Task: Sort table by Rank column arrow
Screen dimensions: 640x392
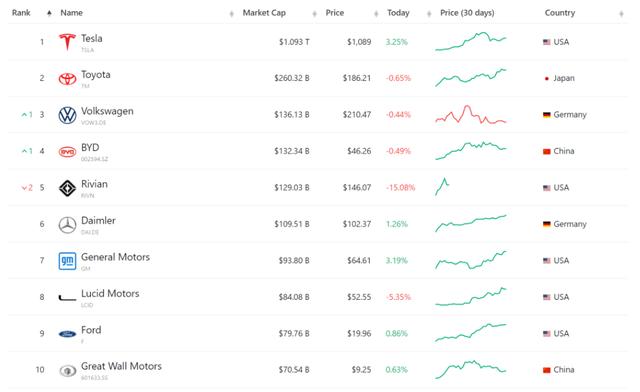Action: tap(49, 13)
